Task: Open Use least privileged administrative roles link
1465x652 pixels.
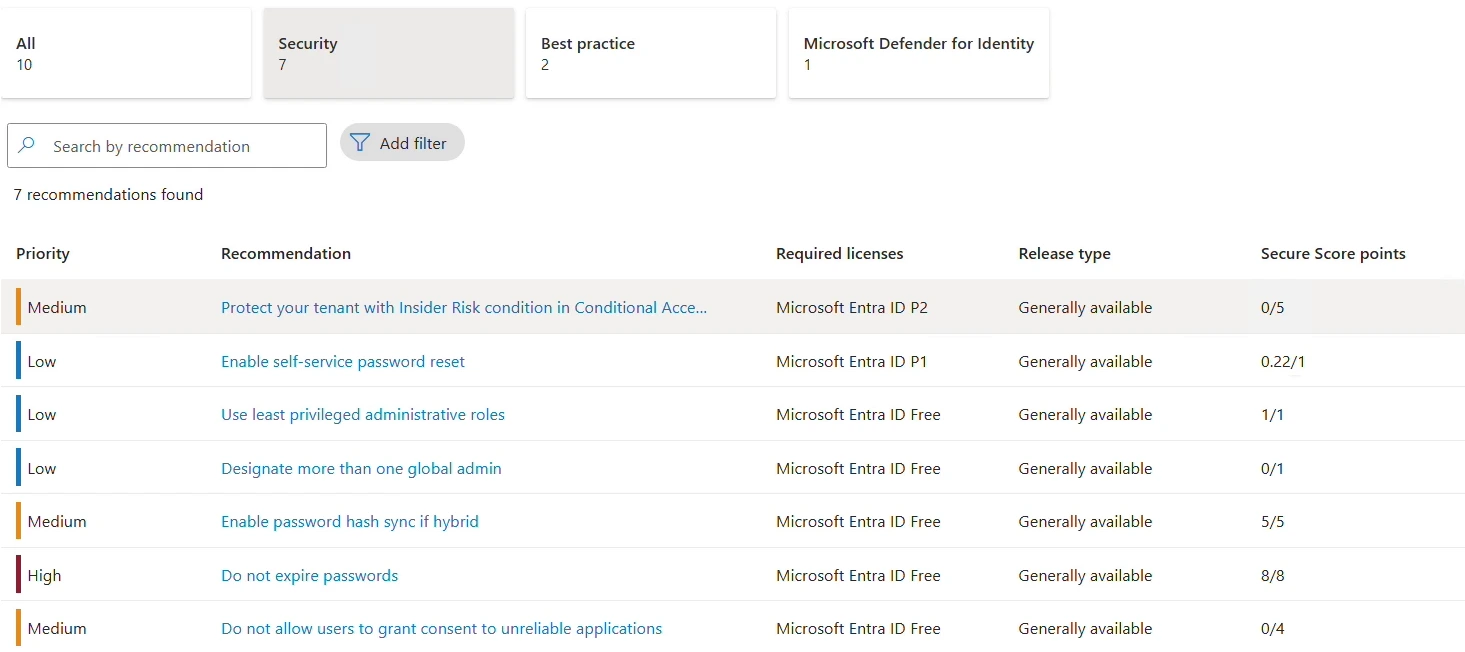Action: (x=363, y=414)
